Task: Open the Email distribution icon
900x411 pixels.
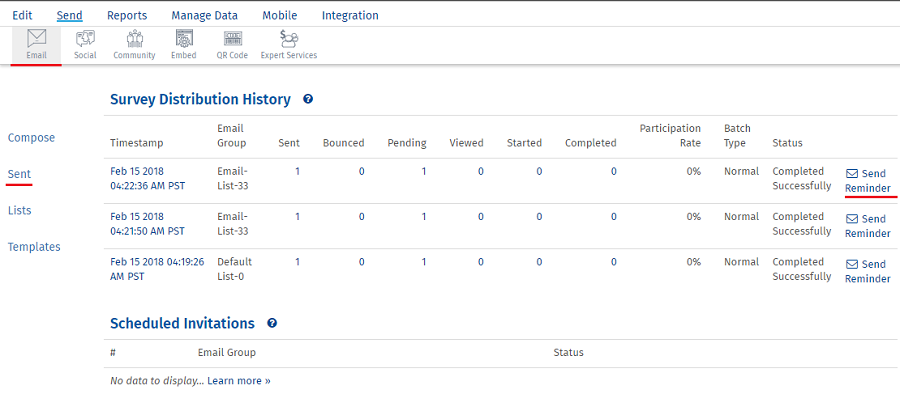Action: pyautogui.click(x=37, y=44)
